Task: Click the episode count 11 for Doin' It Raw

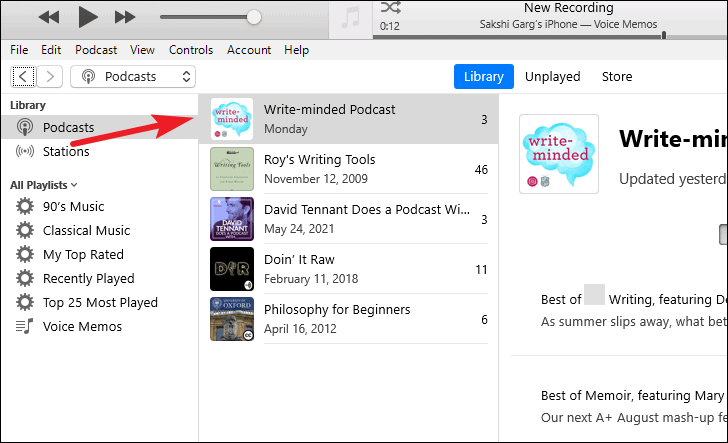Action: point(481,269)
